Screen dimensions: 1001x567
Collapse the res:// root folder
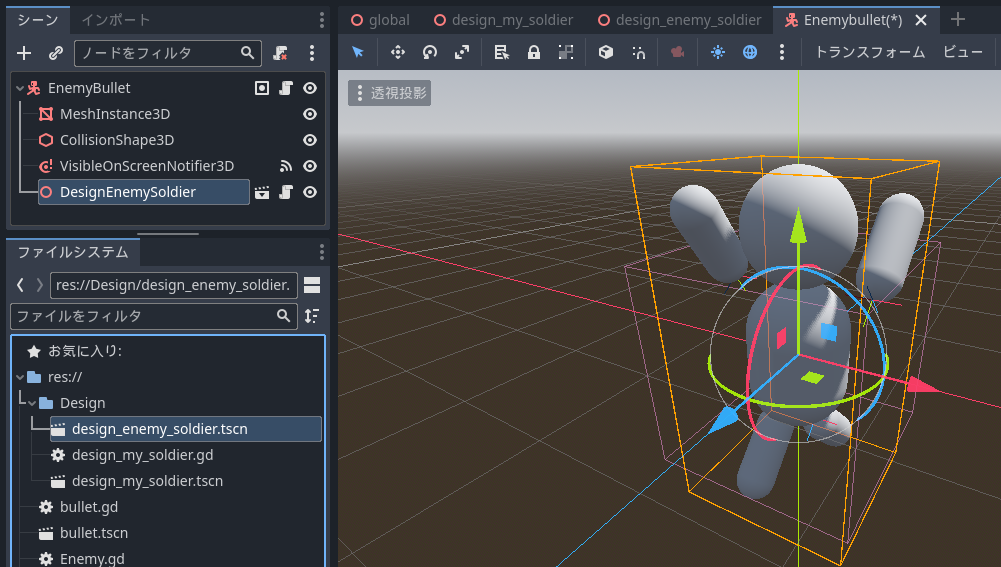pos(20,377)
